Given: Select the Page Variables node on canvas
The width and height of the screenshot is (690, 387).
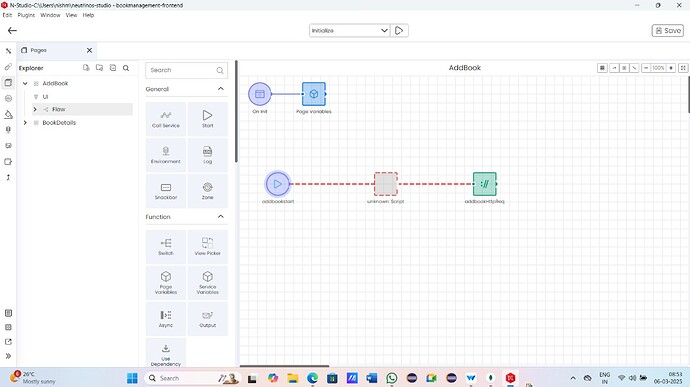Looking at the screenshot, I should 314,94.
